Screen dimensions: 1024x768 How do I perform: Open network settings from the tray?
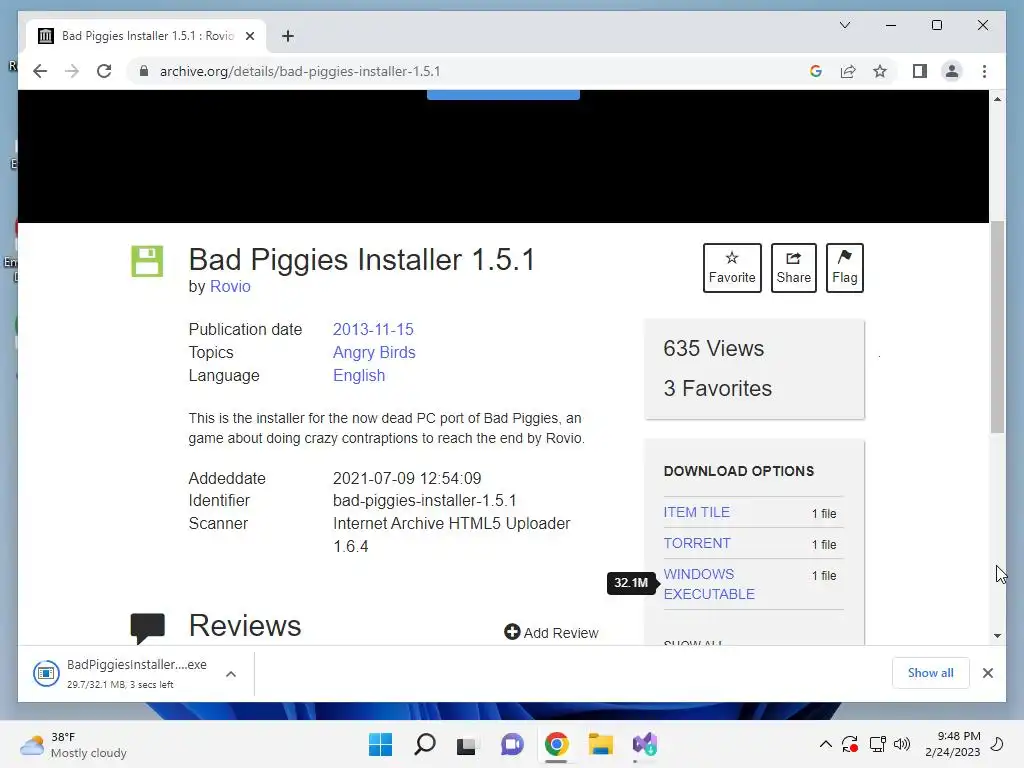pos(877,744)
